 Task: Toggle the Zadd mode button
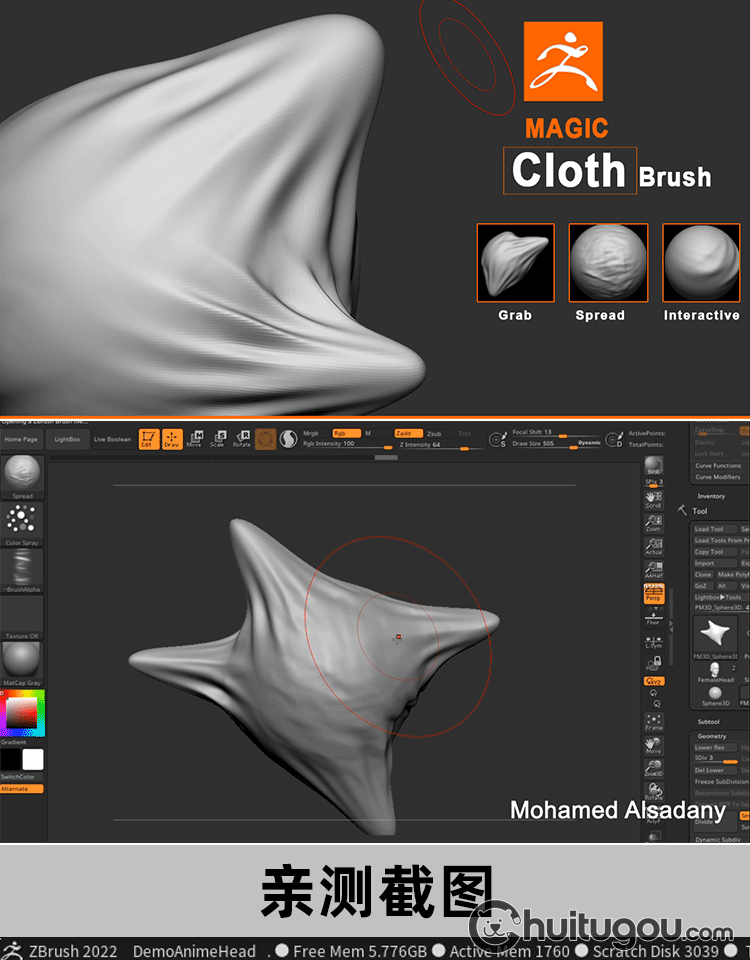coord(407,433)
